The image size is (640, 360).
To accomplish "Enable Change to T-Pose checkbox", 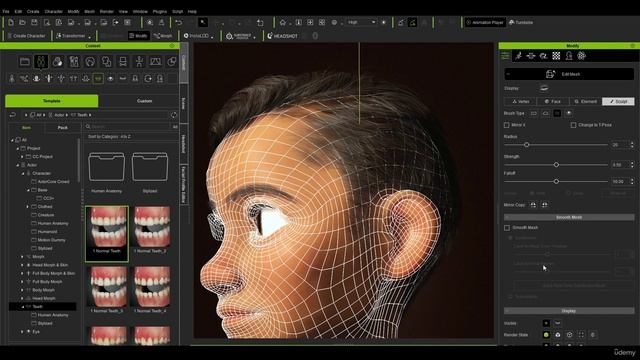I will click(573, 125).
